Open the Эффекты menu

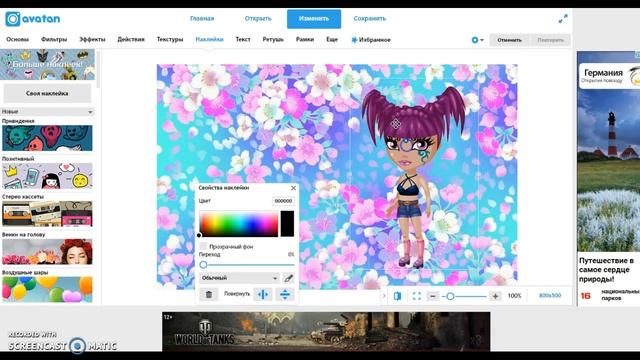pos(92,39)
